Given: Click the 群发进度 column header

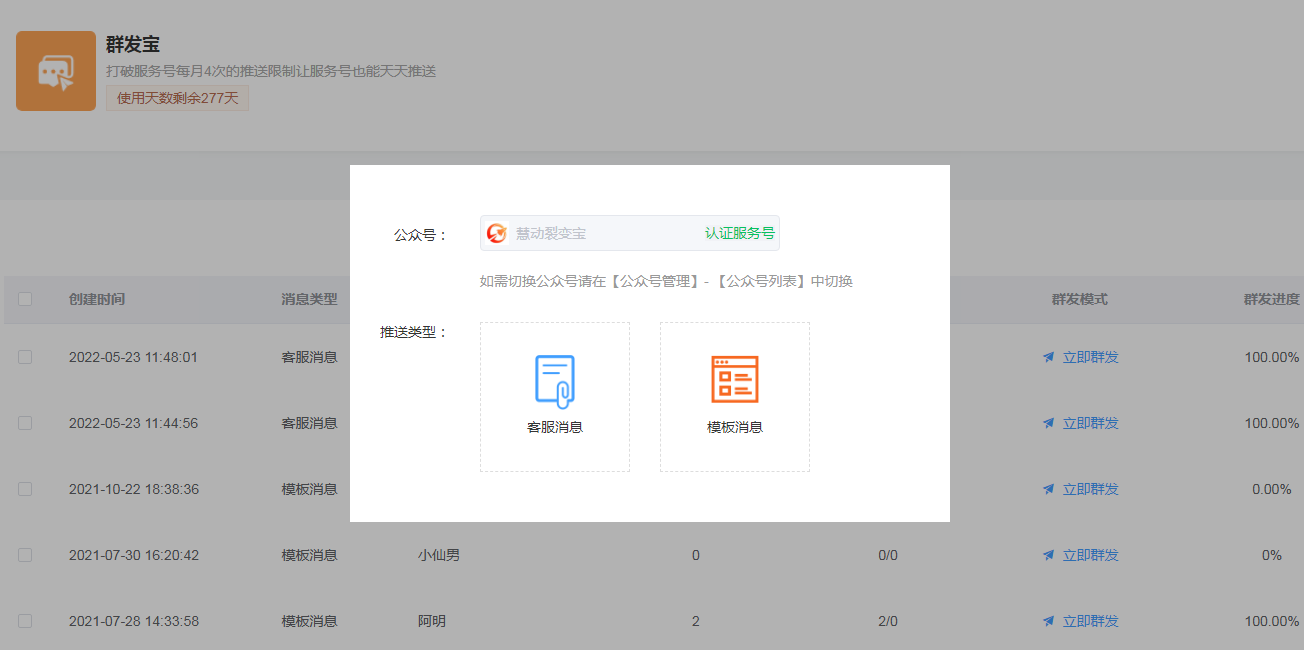Looking at the screenshot, I should tap(1272, 299).
